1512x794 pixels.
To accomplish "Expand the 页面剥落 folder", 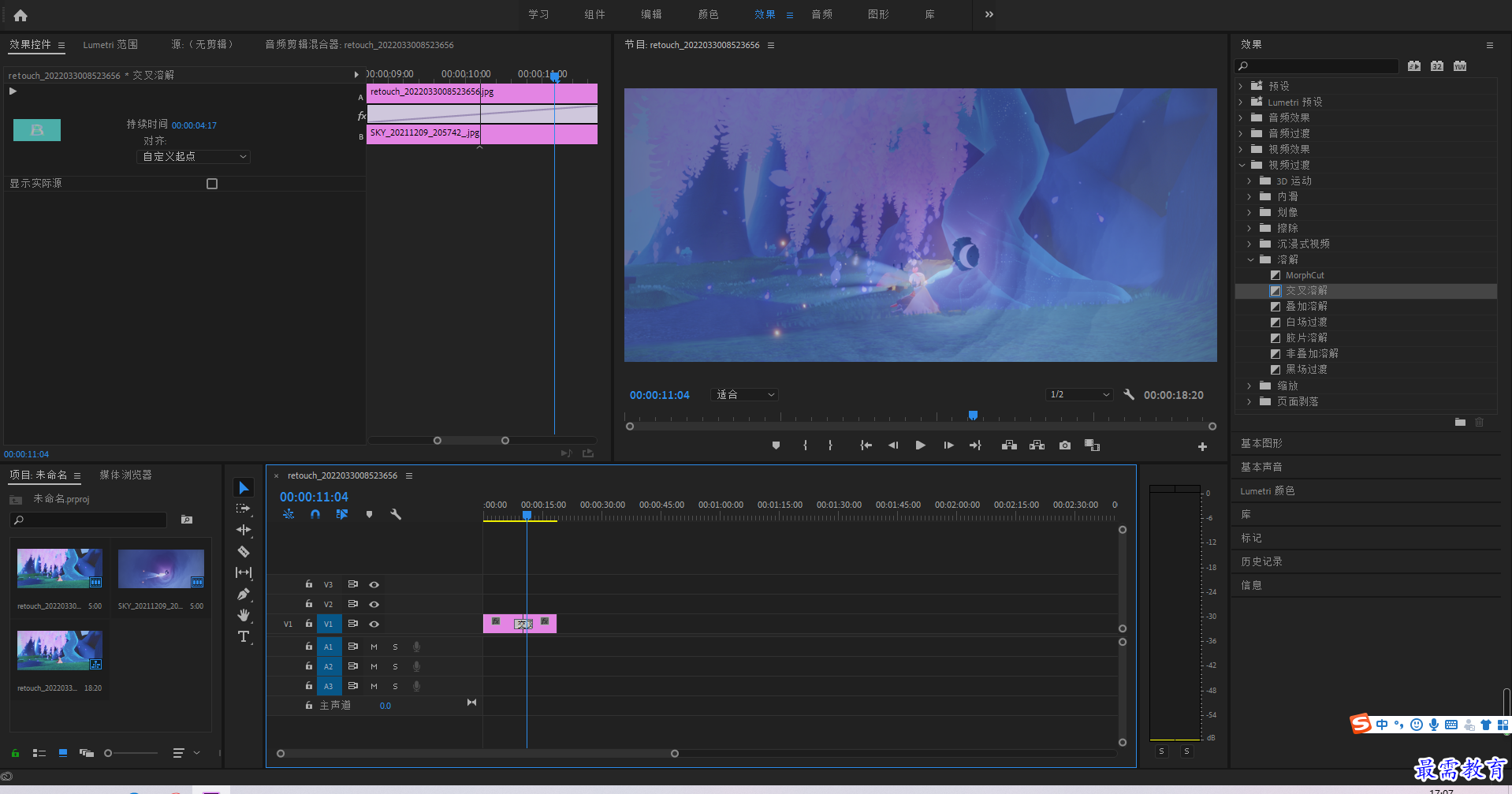I will click(x=1249, y=401).
